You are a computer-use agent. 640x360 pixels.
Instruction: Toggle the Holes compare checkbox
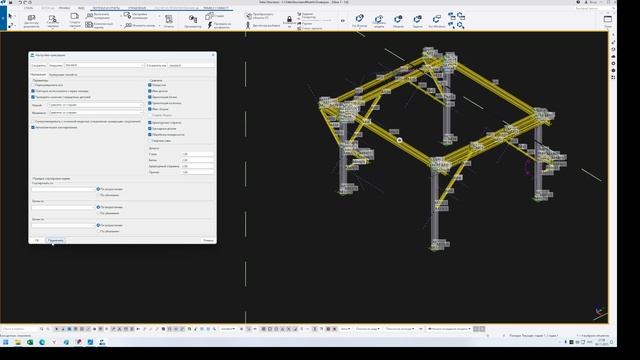coord(150,85)
